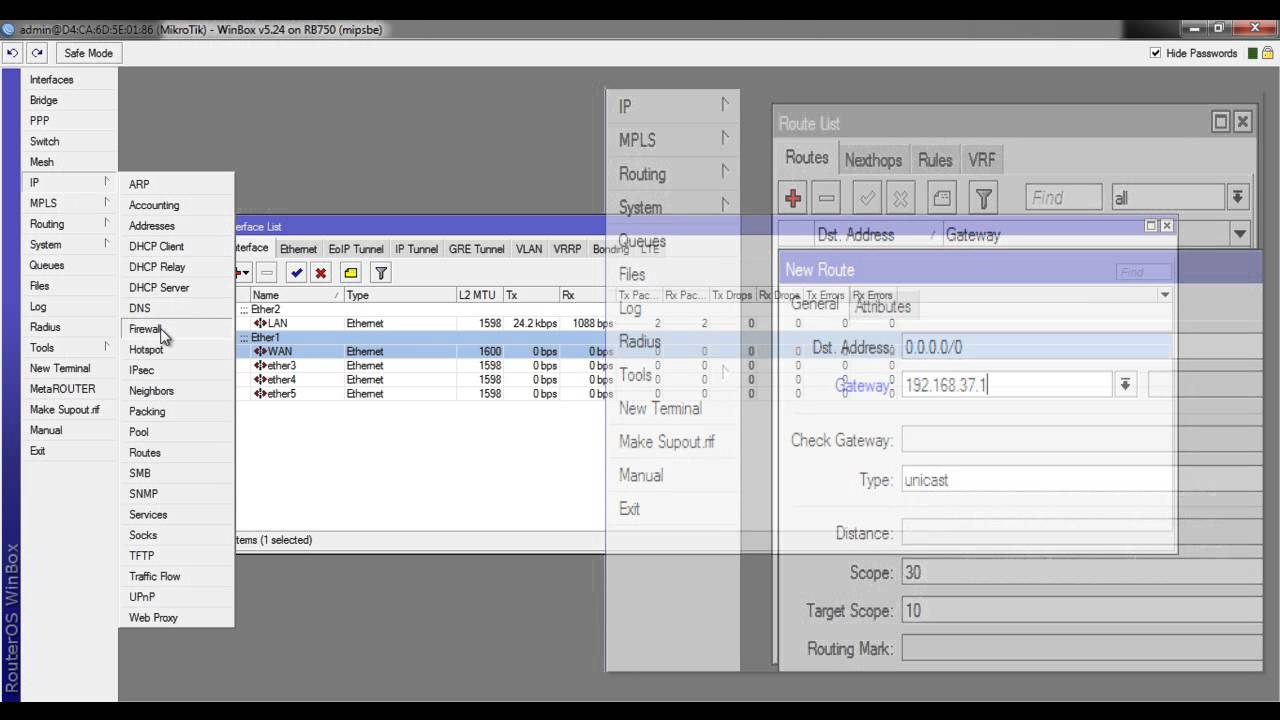This screenshot has width=1280, height=720.
Task: Switch to Ethernet tab in Interface List
Action: [298, 249]
